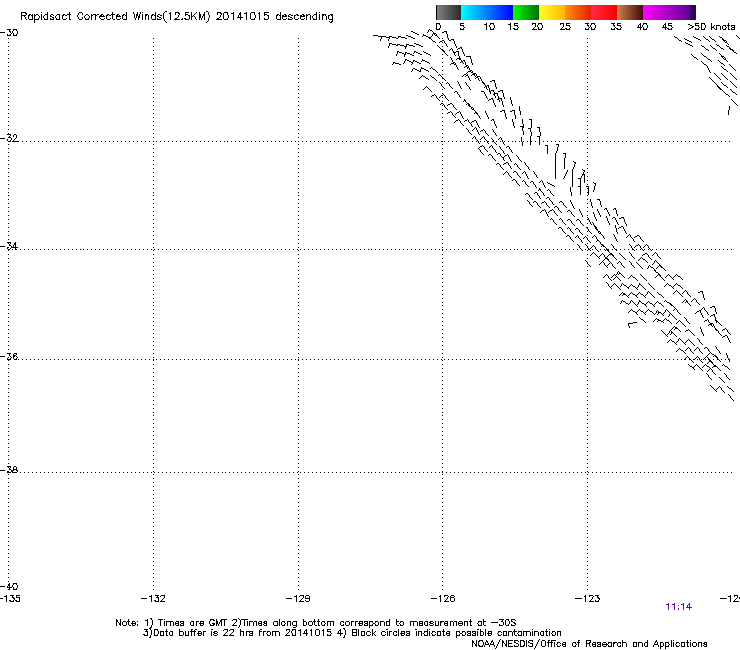Click the gray 0-5 knots color swatch
The image size is (740, 650).
pyautogui.click(x=448, y=12)
